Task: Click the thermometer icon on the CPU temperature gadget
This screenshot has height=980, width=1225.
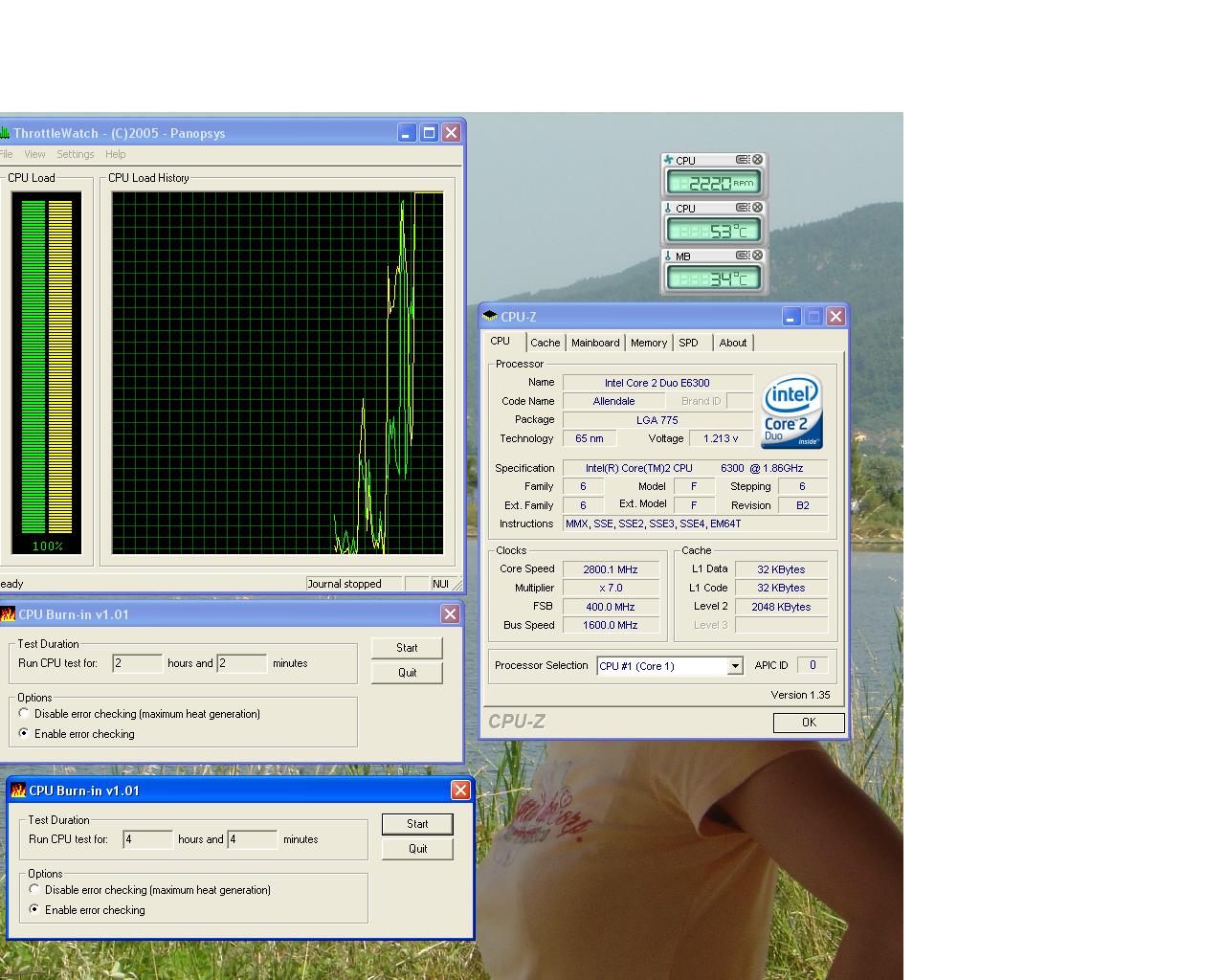Action: click(668, 208)
